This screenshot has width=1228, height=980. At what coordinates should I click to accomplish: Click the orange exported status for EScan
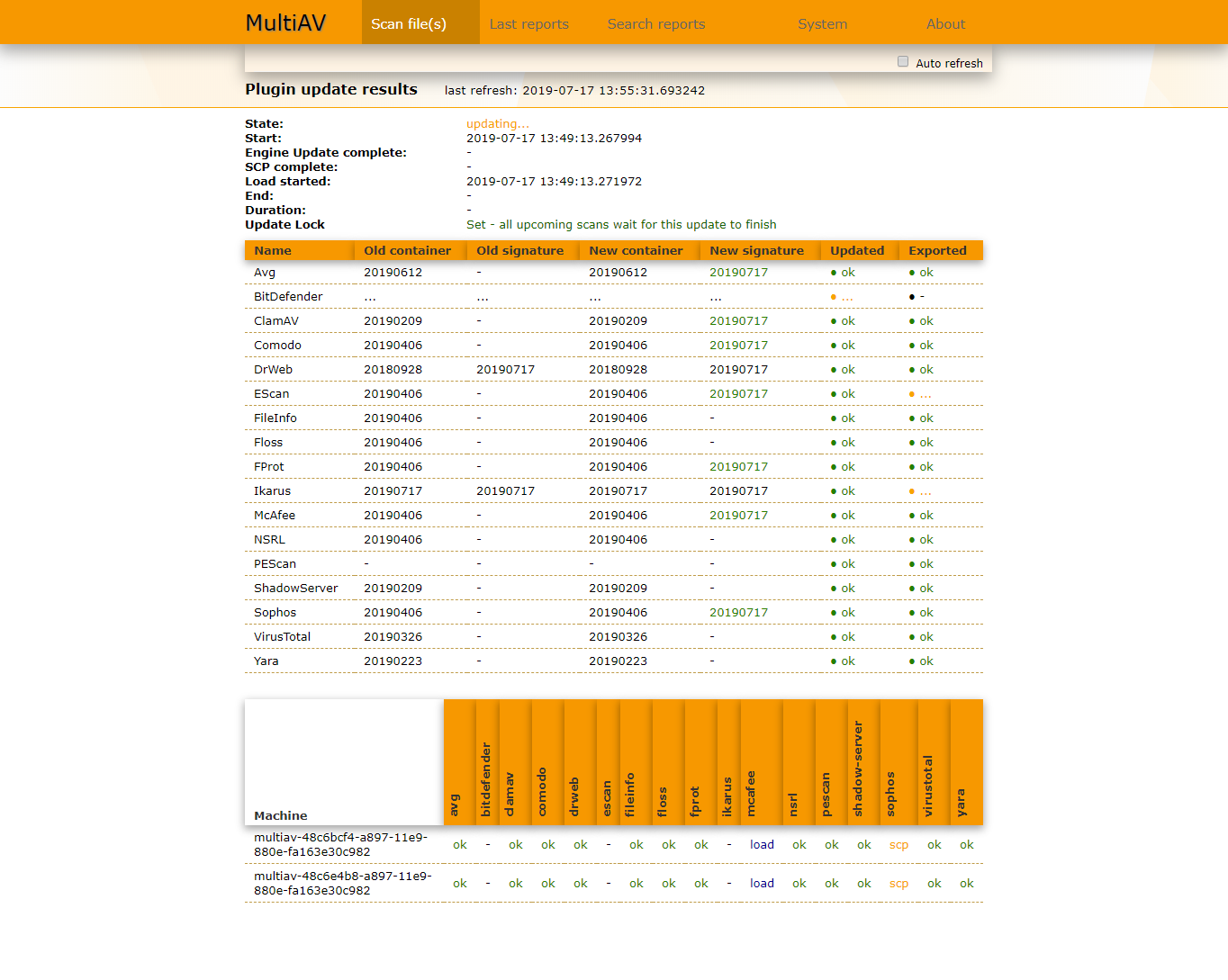point(920,394)
